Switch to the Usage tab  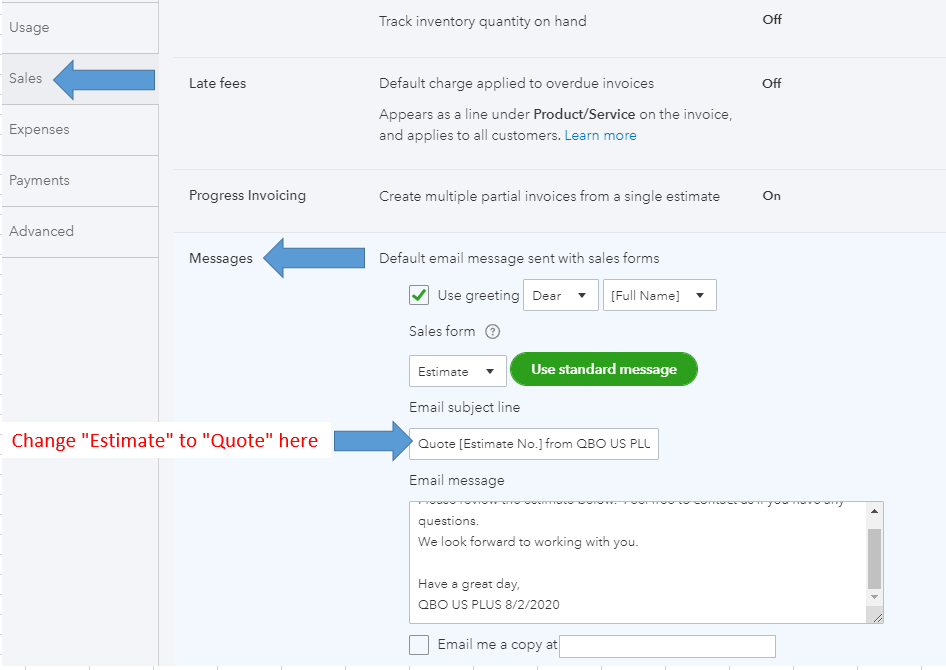(30, 28)
